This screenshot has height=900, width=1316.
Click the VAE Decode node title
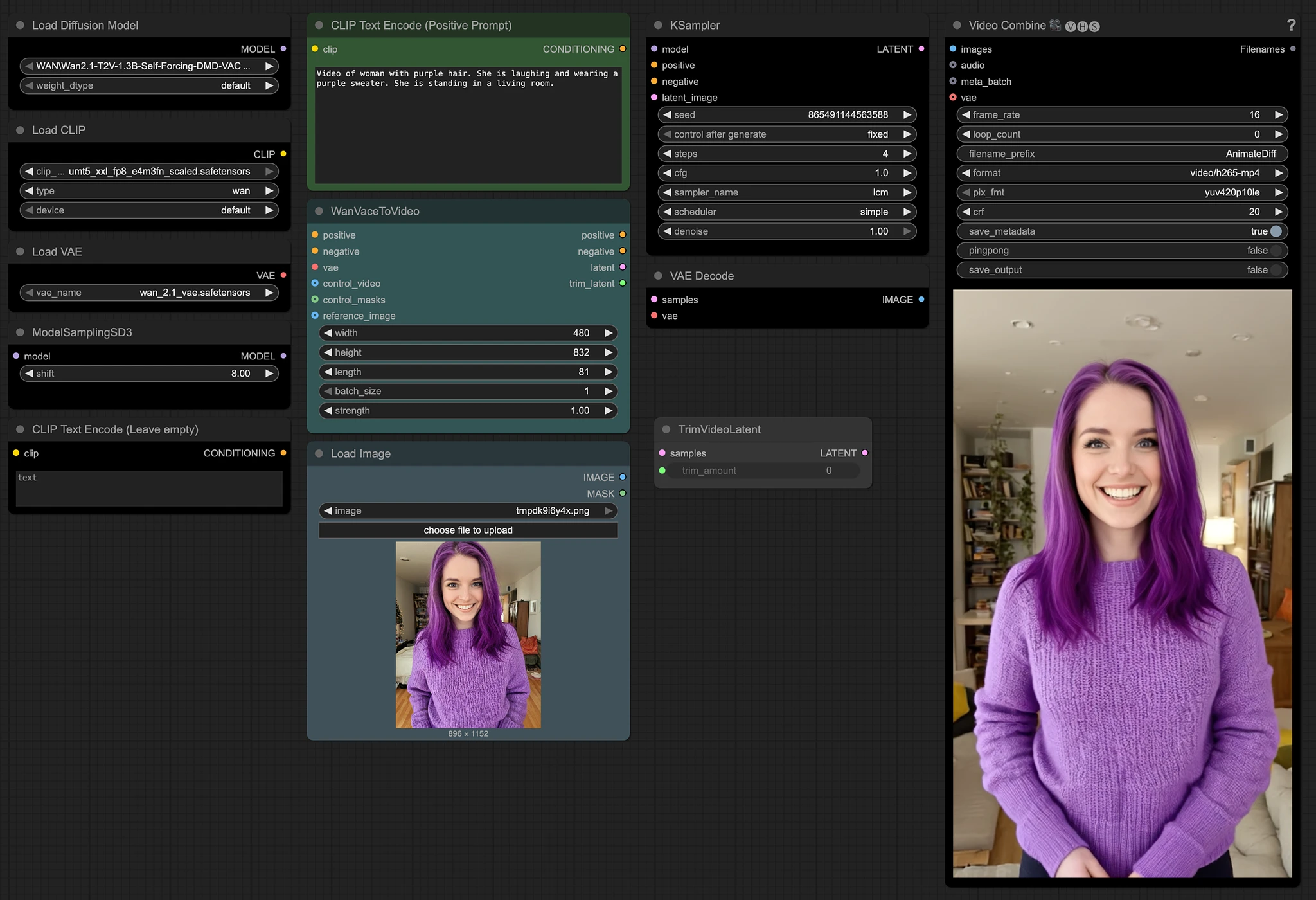702,276
